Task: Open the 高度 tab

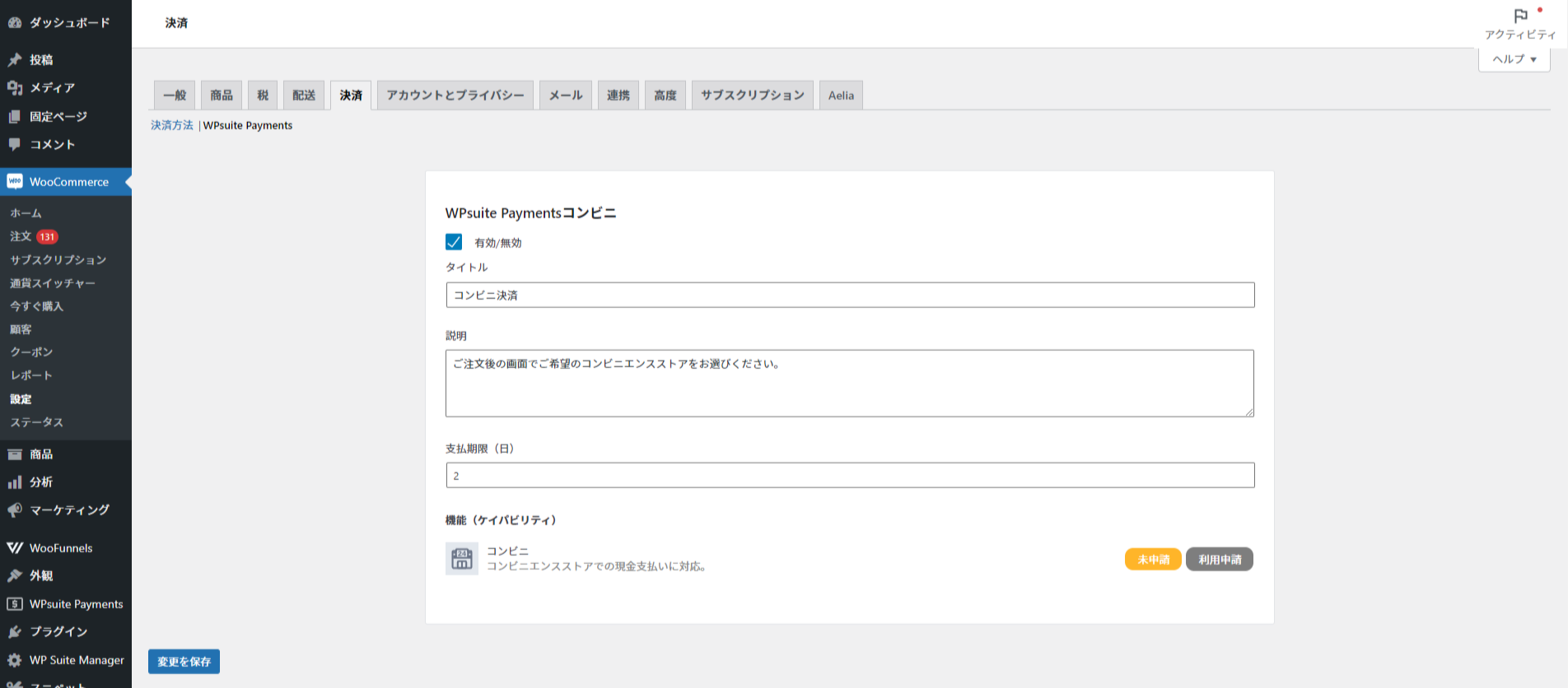Action: coord(665,95)
